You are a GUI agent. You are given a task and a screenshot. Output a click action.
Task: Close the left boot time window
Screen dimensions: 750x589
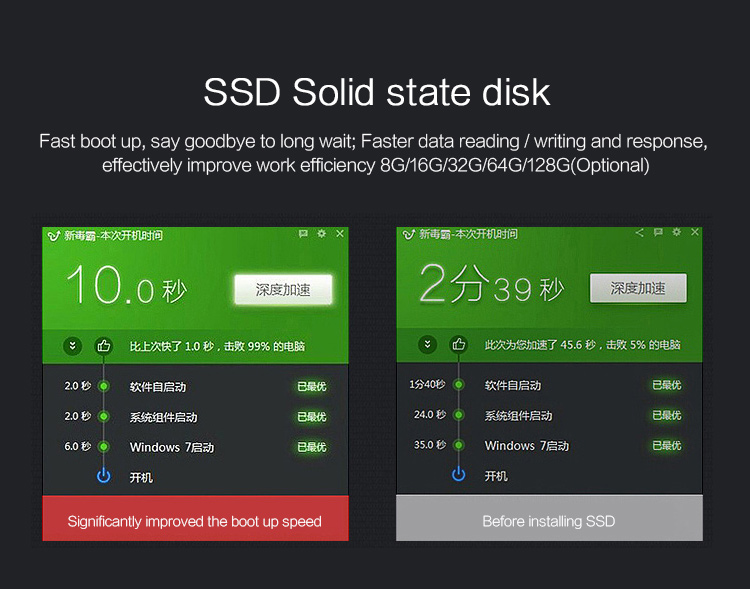pyautogui.click(x=340, y=233)
